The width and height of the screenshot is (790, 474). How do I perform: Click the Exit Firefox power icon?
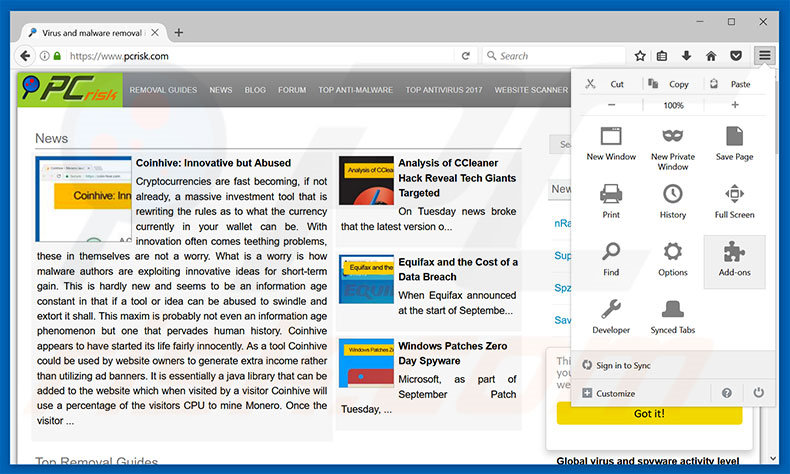tap(758, 393)
